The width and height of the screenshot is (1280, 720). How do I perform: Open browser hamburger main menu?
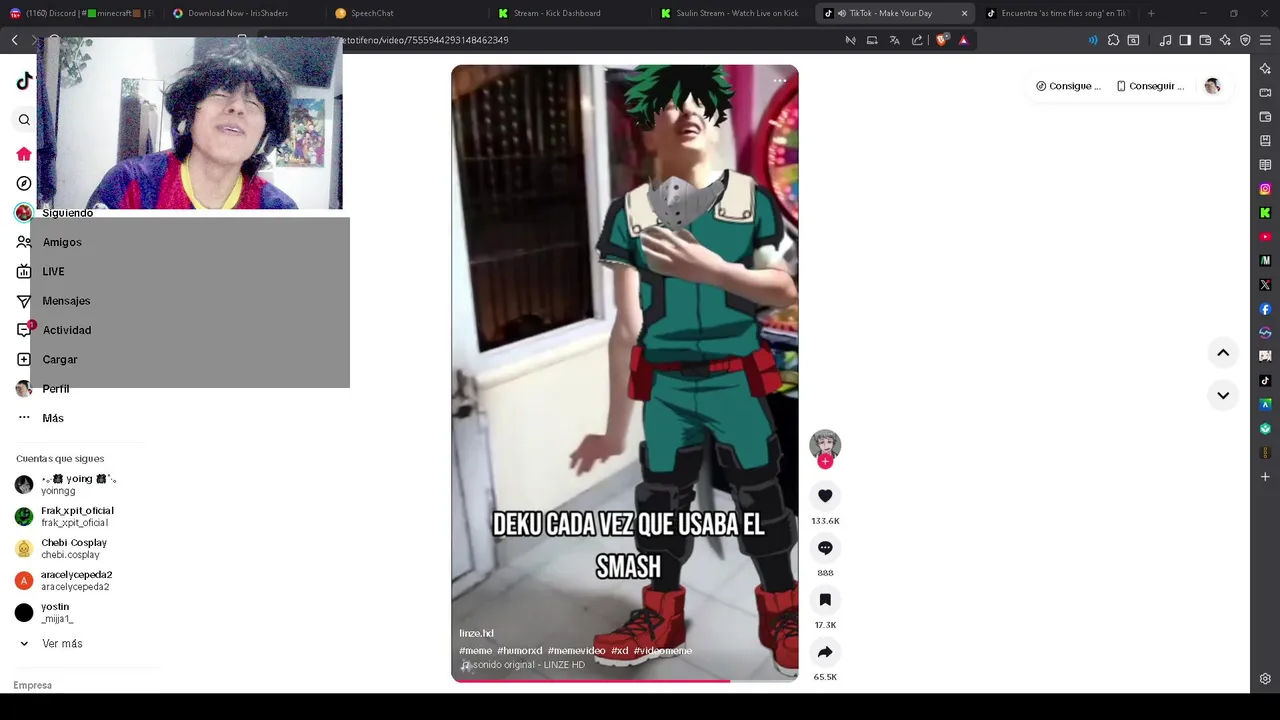tap(1265, 40)
